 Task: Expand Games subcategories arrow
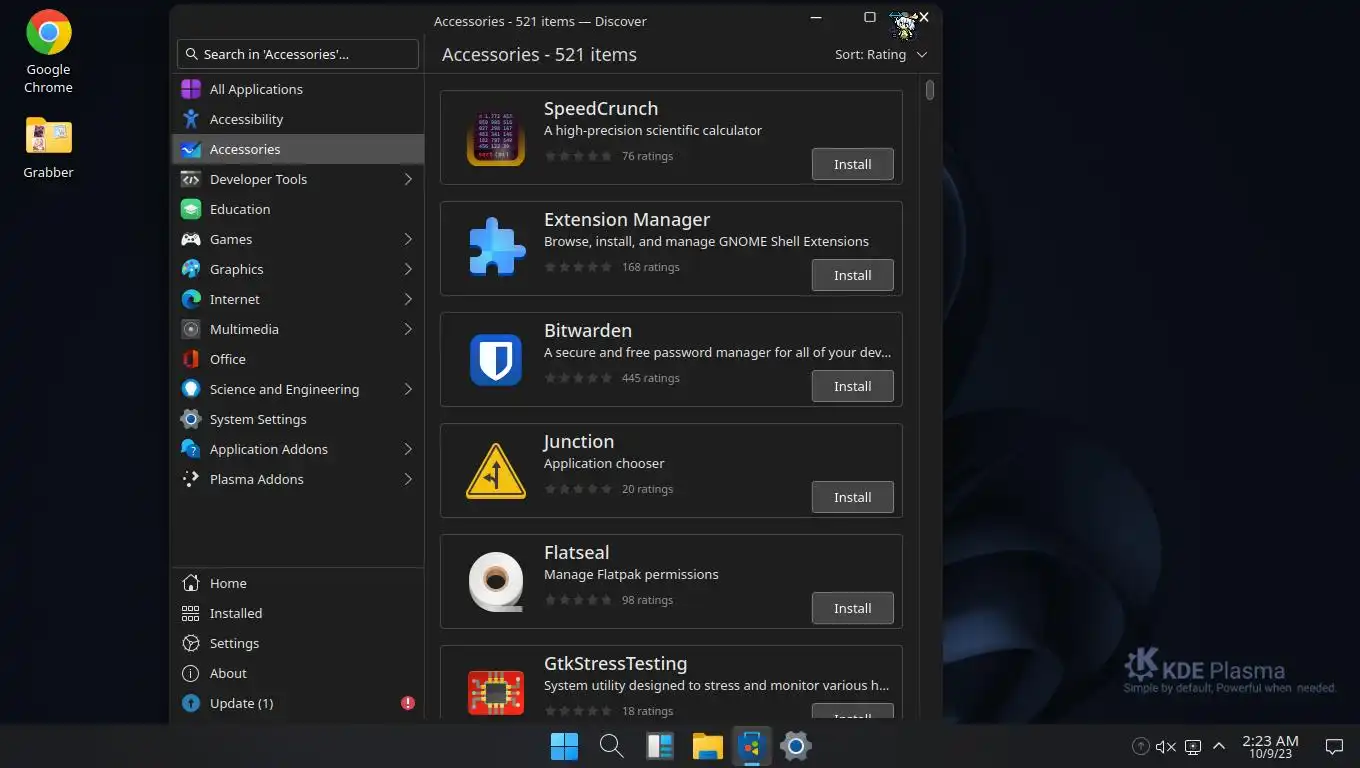(x=408, y=239)
